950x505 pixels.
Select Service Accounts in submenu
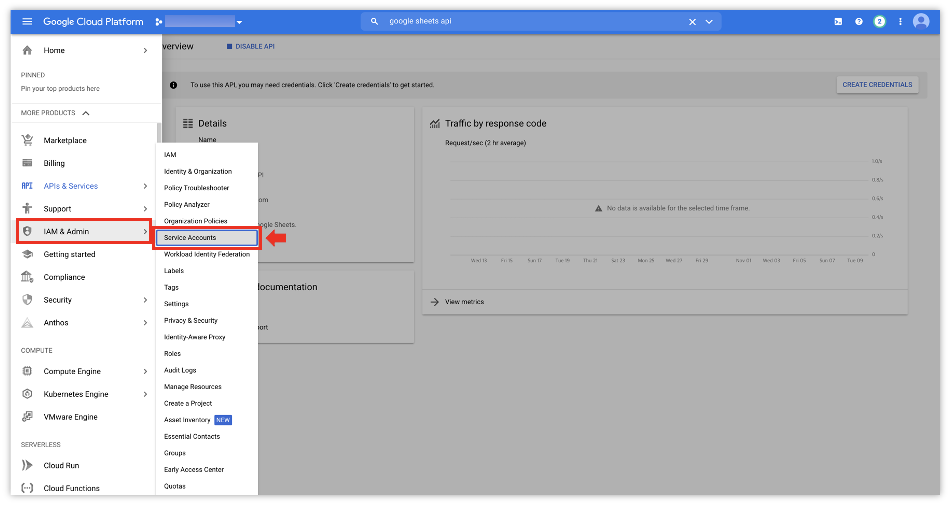point(207,237)
